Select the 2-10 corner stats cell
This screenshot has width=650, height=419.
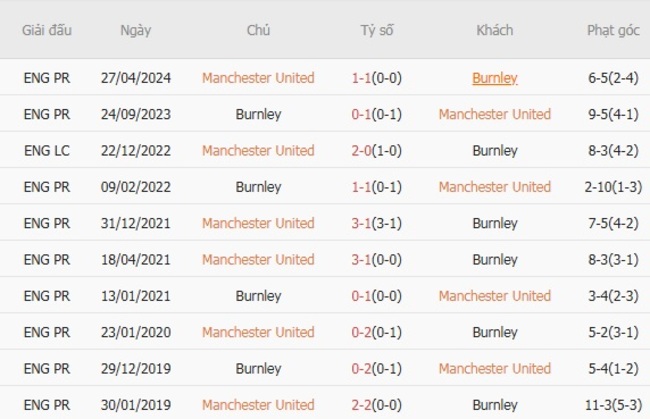(613, 187)
